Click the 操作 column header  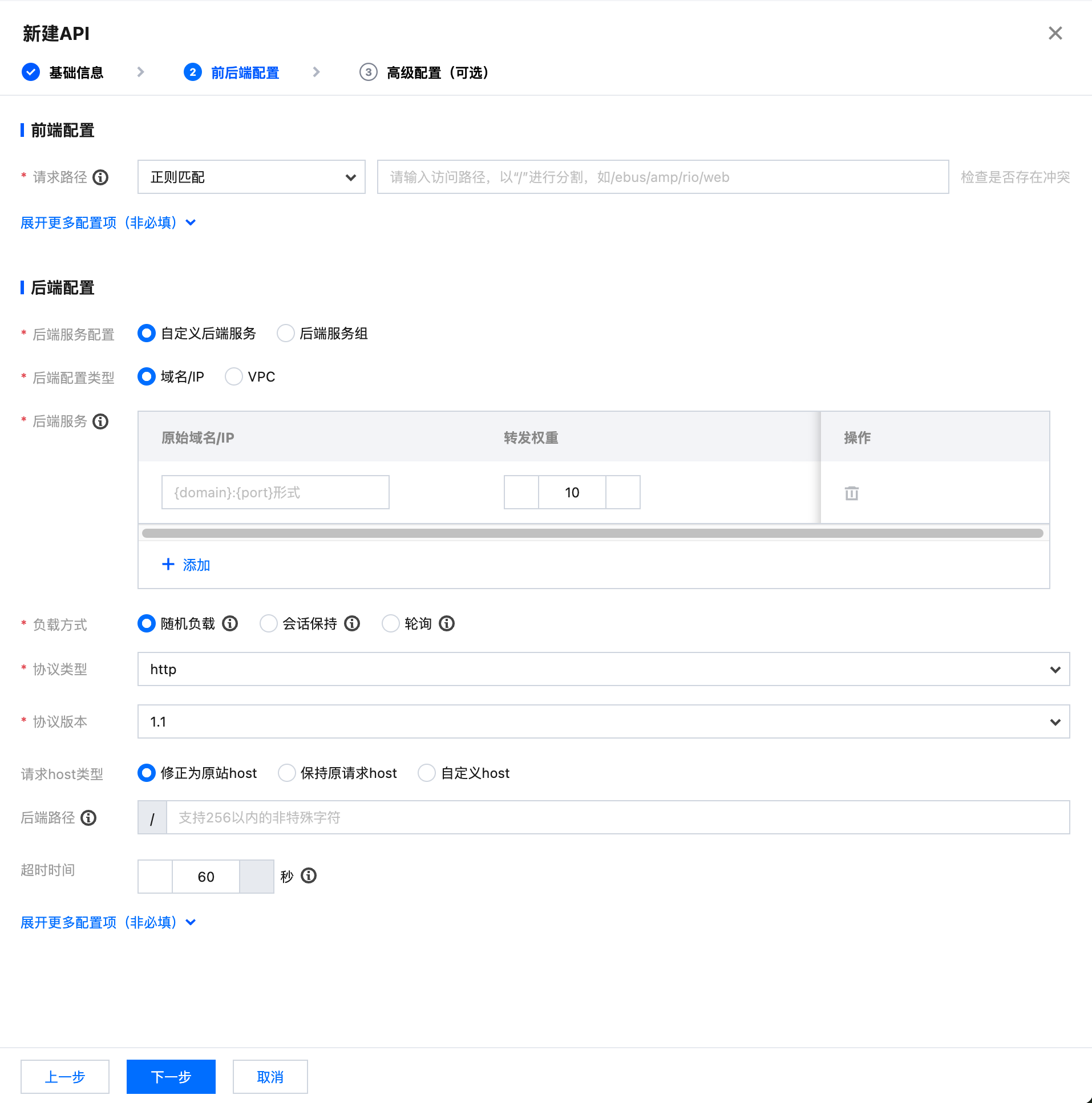point(858,438)
